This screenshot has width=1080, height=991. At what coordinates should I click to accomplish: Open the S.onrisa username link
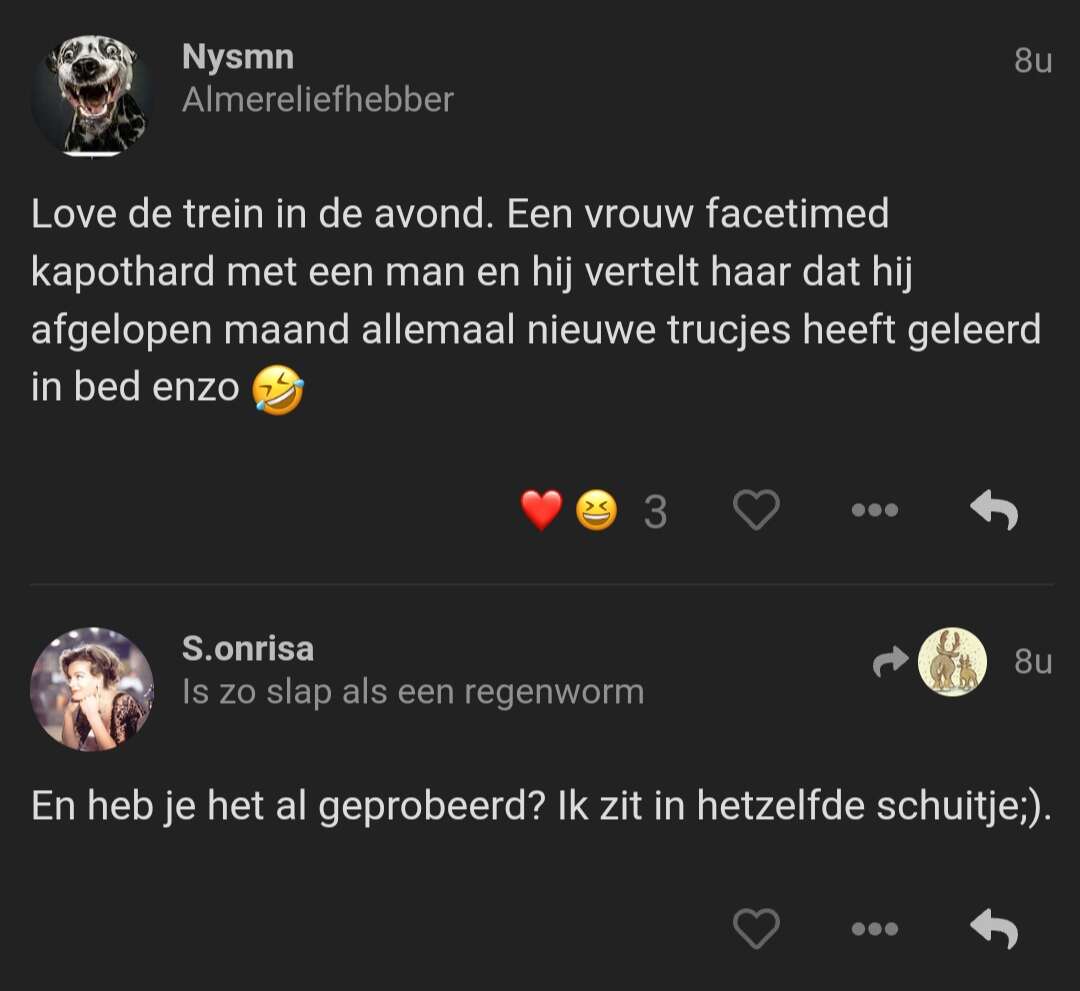pos(248,649)
